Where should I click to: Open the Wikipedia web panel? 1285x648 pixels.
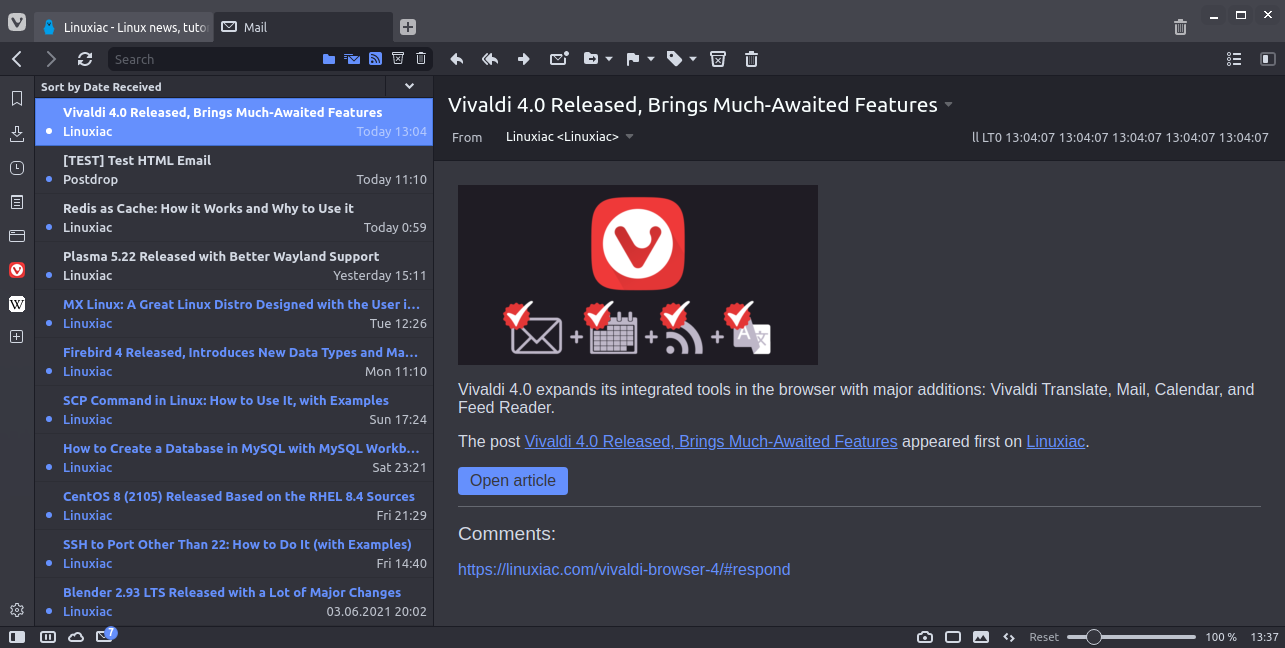pyautogui.click(x=17, y=304)
